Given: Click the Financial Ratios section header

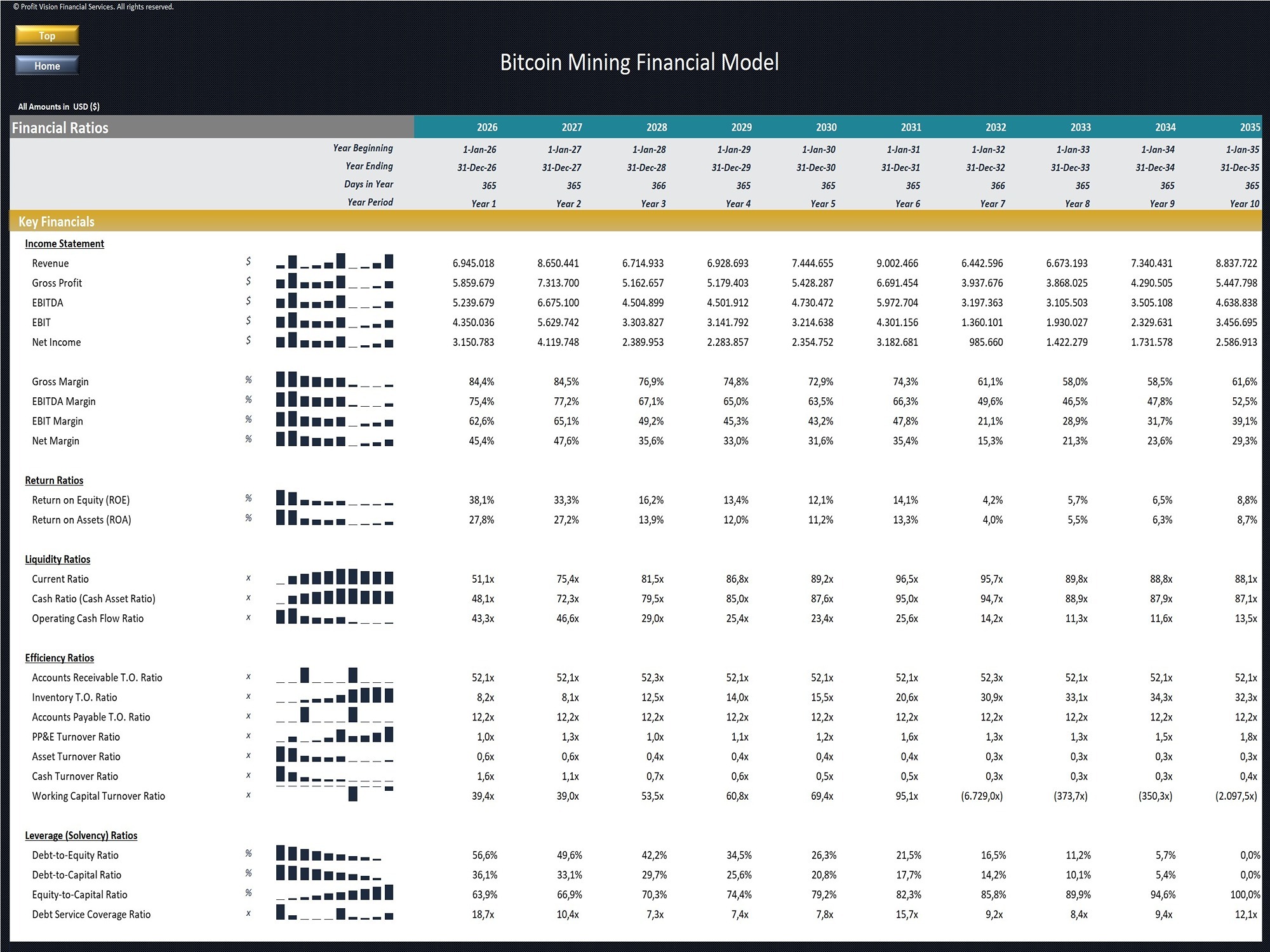Looking at the screenshot, I should click(60, 127).
